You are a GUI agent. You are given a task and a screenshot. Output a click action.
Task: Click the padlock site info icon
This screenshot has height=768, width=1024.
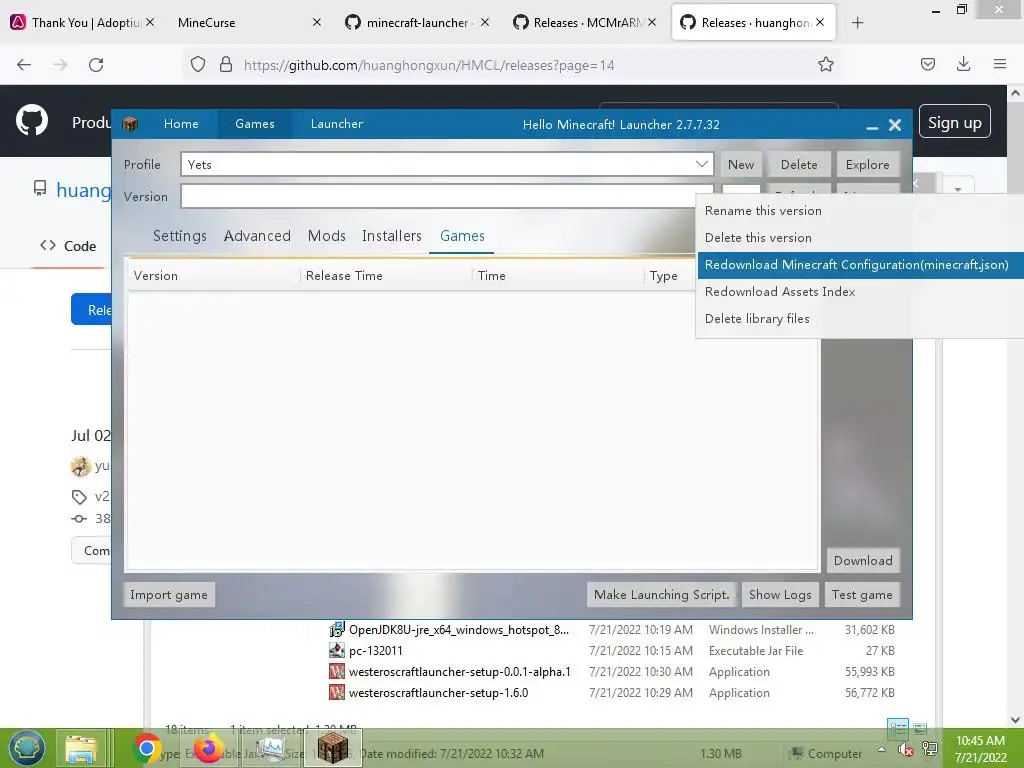pyautogui.click(x=226, y=64)
